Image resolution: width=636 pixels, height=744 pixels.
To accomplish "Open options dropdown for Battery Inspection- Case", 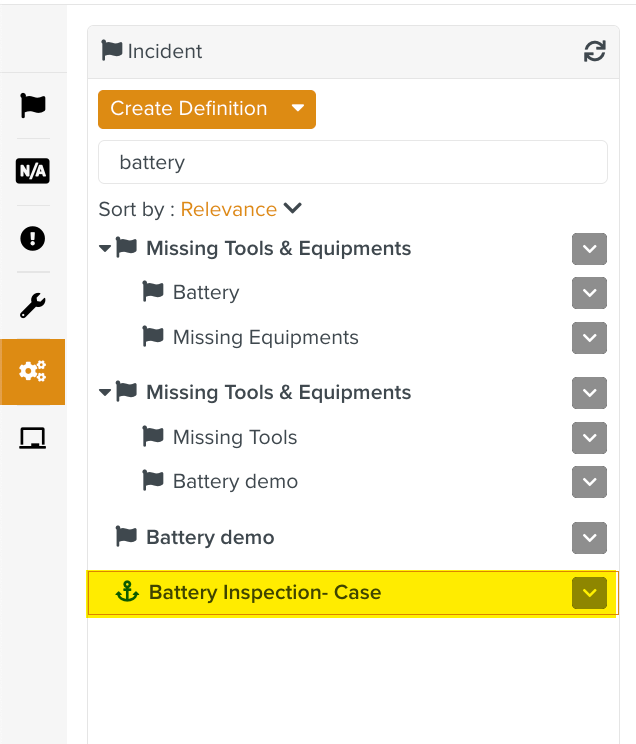I will coord(589,592).
